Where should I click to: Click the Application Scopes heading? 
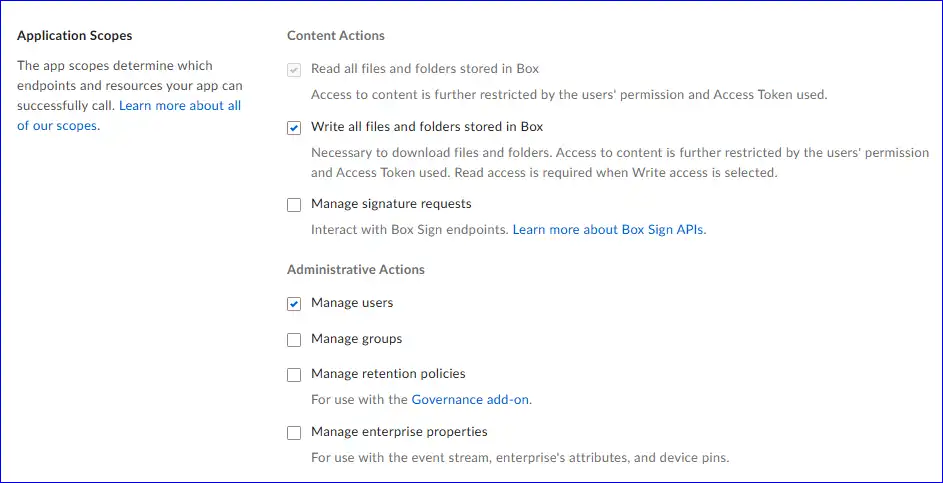[x=74, y=36]
